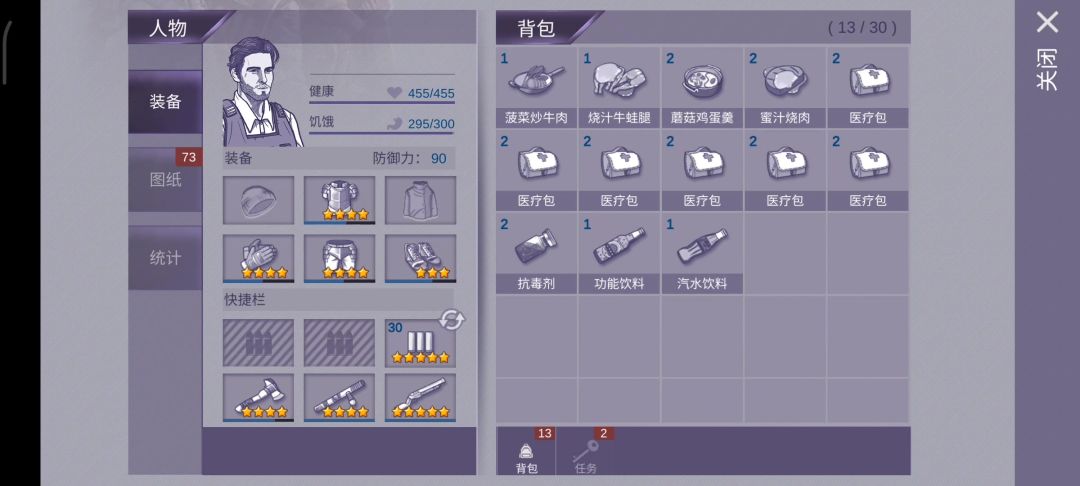Select the empty hat equipment slot
Image resolution: width=1080 pixels, height=486 pixels.
coord(258,200)
